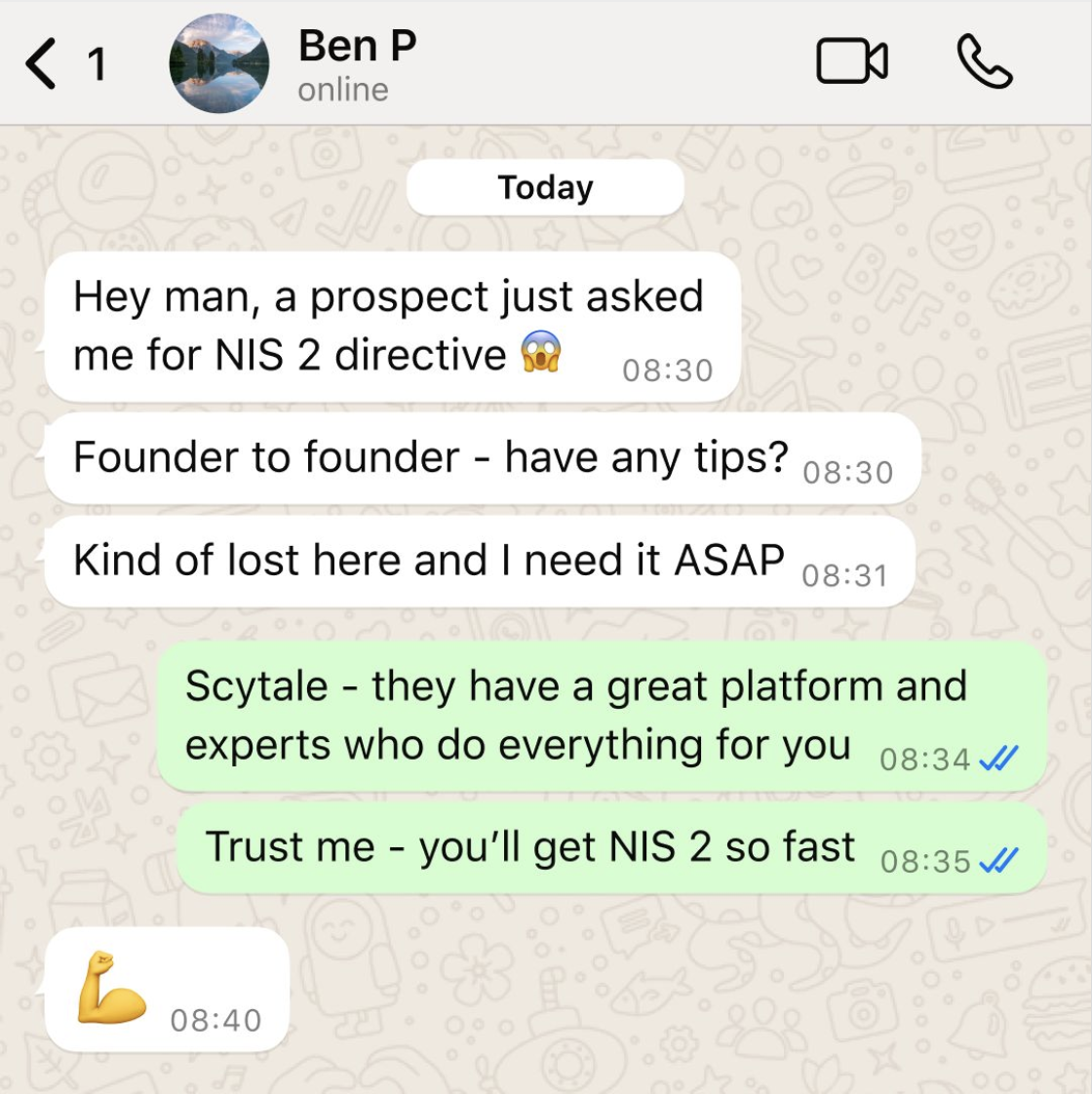Viewport: 1092px width, 1094px height.
Task: Select the 'Trust me' message bubble
Action: (x=611, y=847)
